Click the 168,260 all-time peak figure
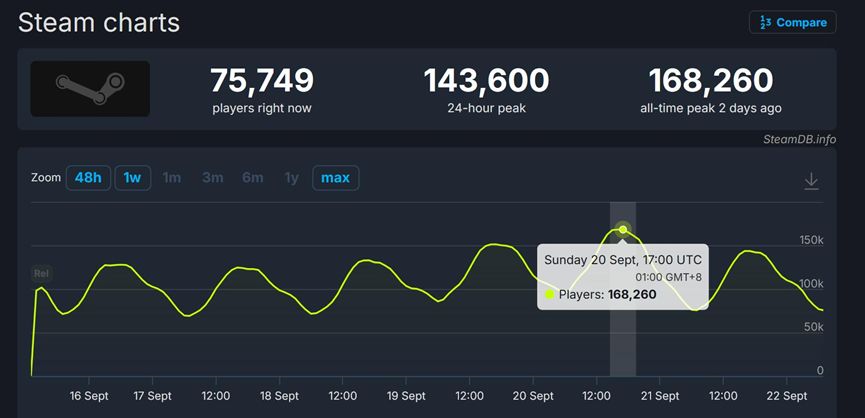The image size is (865, 418). [x=711, y=81]
